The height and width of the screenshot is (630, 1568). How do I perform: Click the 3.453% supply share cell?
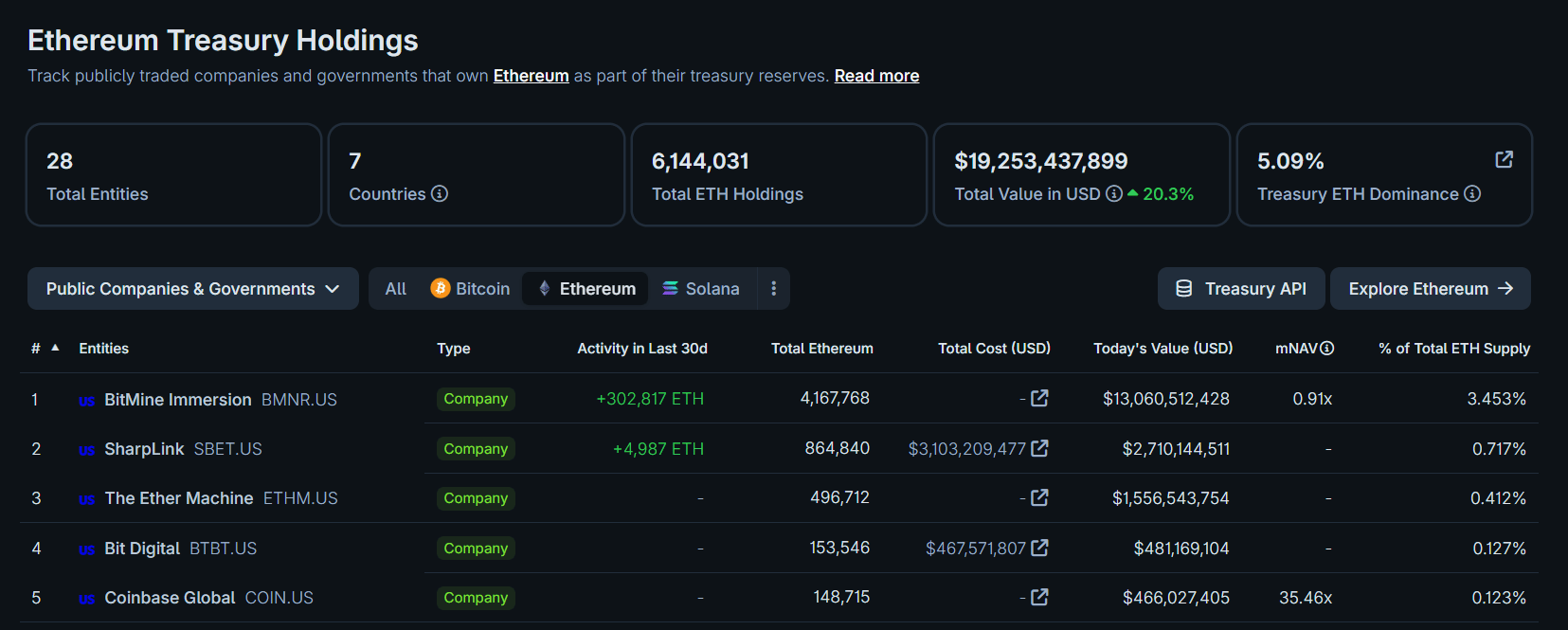[x=1497, y=399]
